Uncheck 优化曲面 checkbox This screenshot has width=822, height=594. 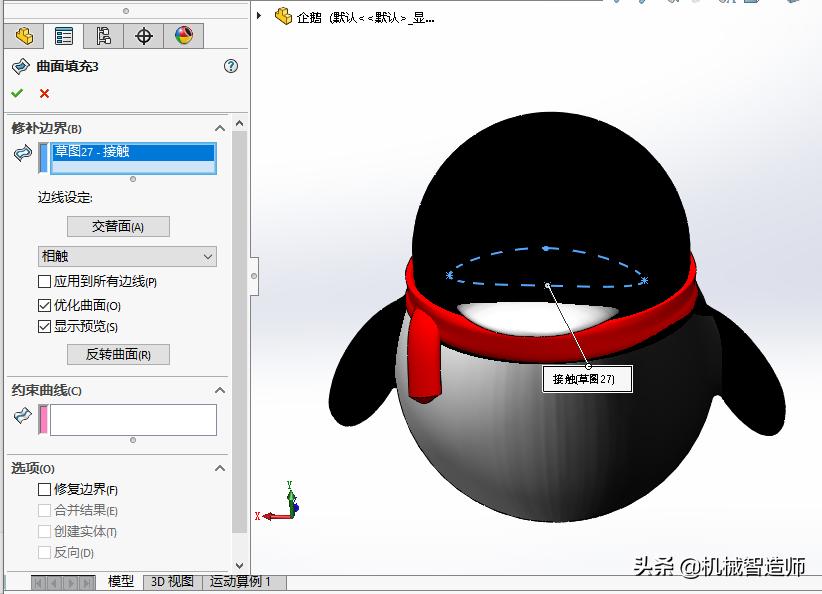pos(45,305)
